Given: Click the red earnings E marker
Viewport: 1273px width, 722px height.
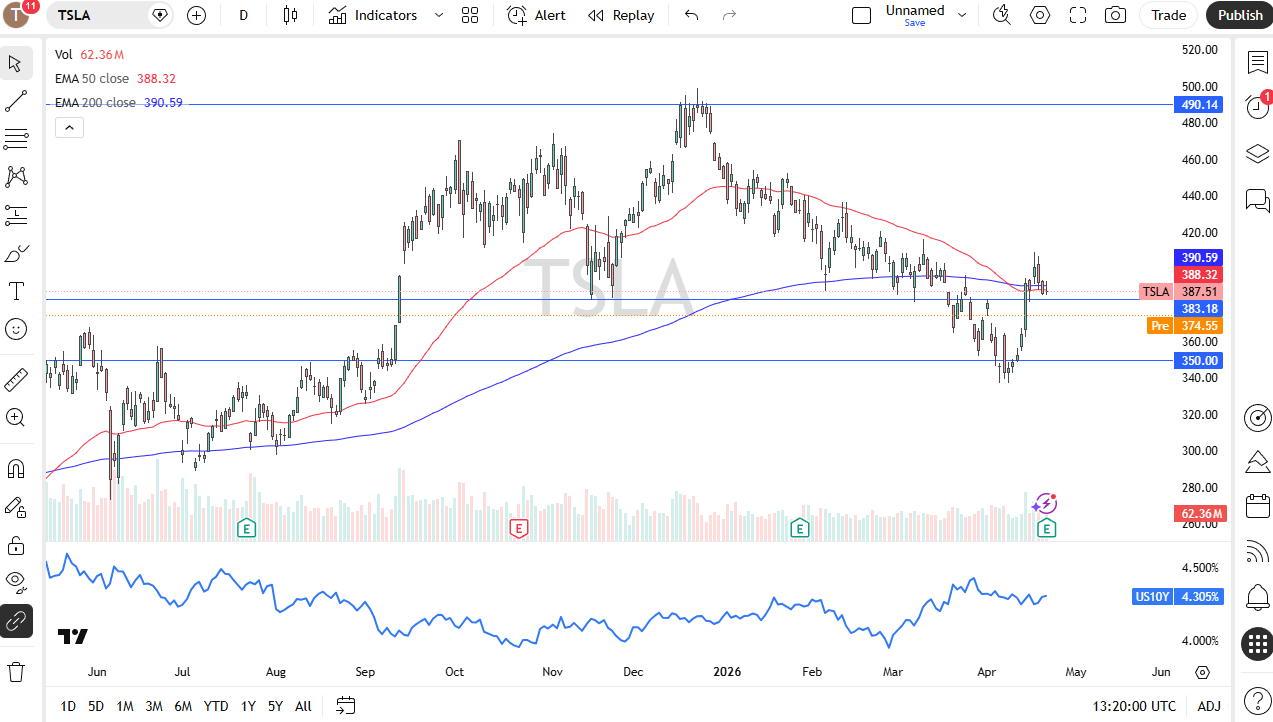Looking at the screenshot, I should pyautogui.click(x=518, y=527).
